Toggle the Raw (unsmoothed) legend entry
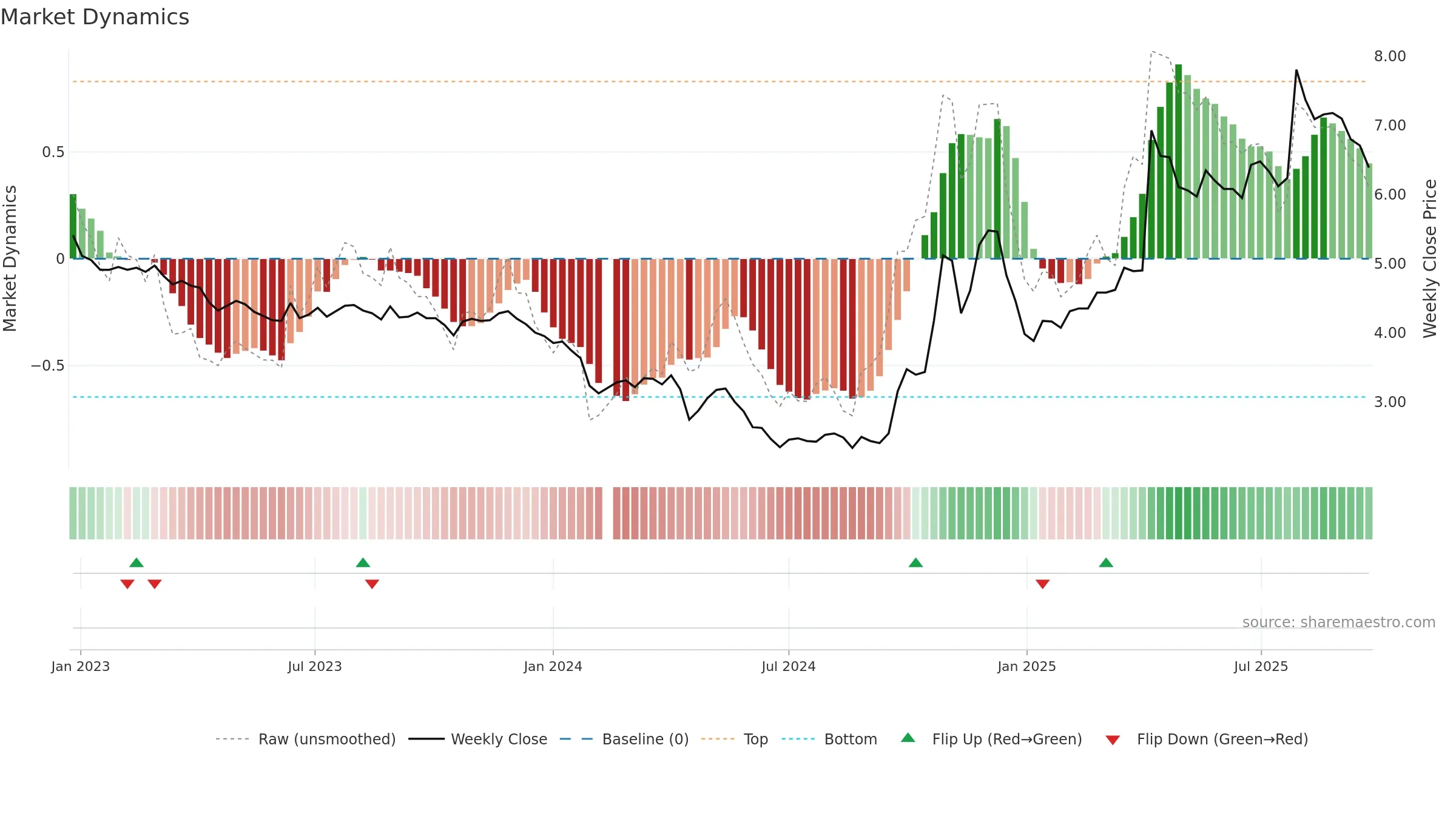The image size is (1456, 819). coord(306,739)
